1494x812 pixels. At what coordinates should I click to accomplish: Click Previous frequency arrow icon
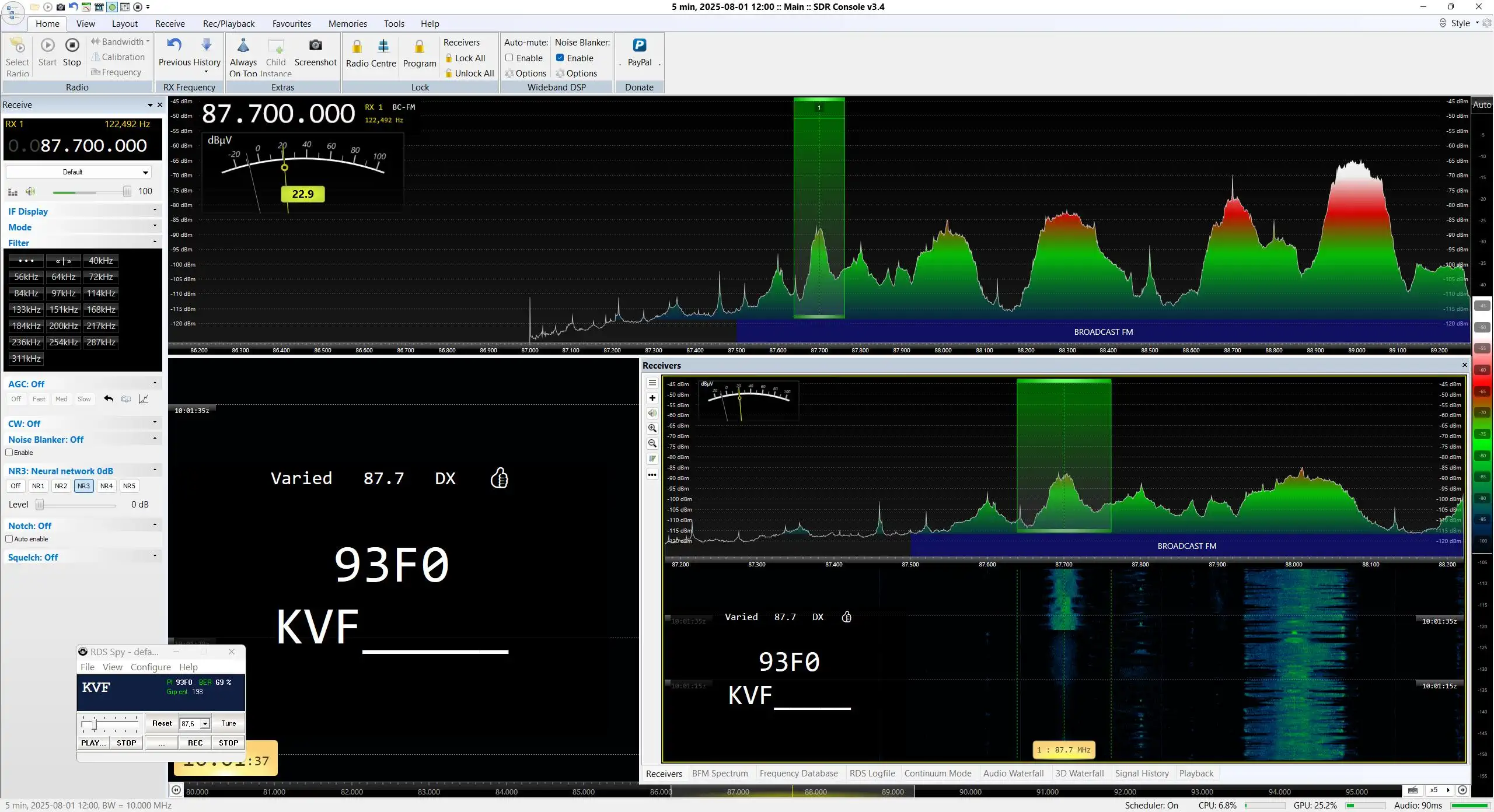point(174,44)
